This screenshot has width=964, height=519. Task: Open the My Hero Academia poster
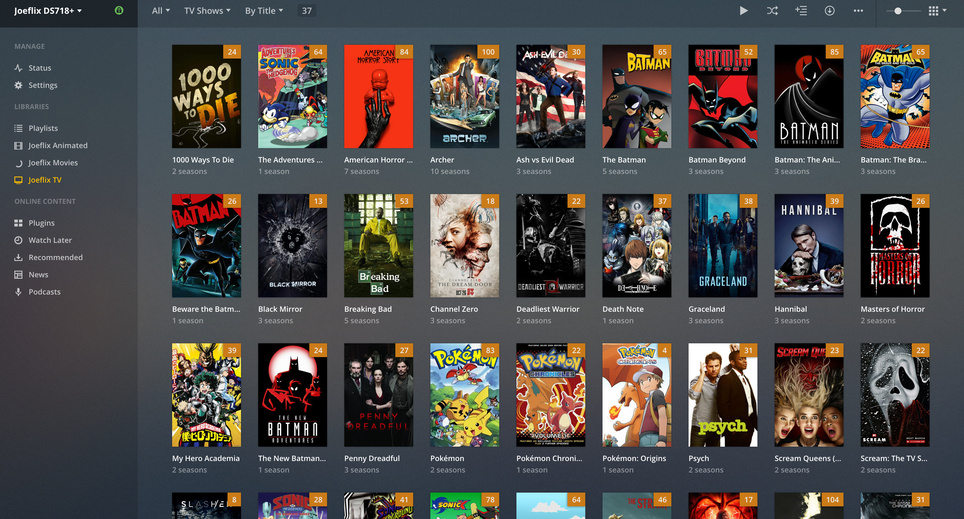coord(207,395)
